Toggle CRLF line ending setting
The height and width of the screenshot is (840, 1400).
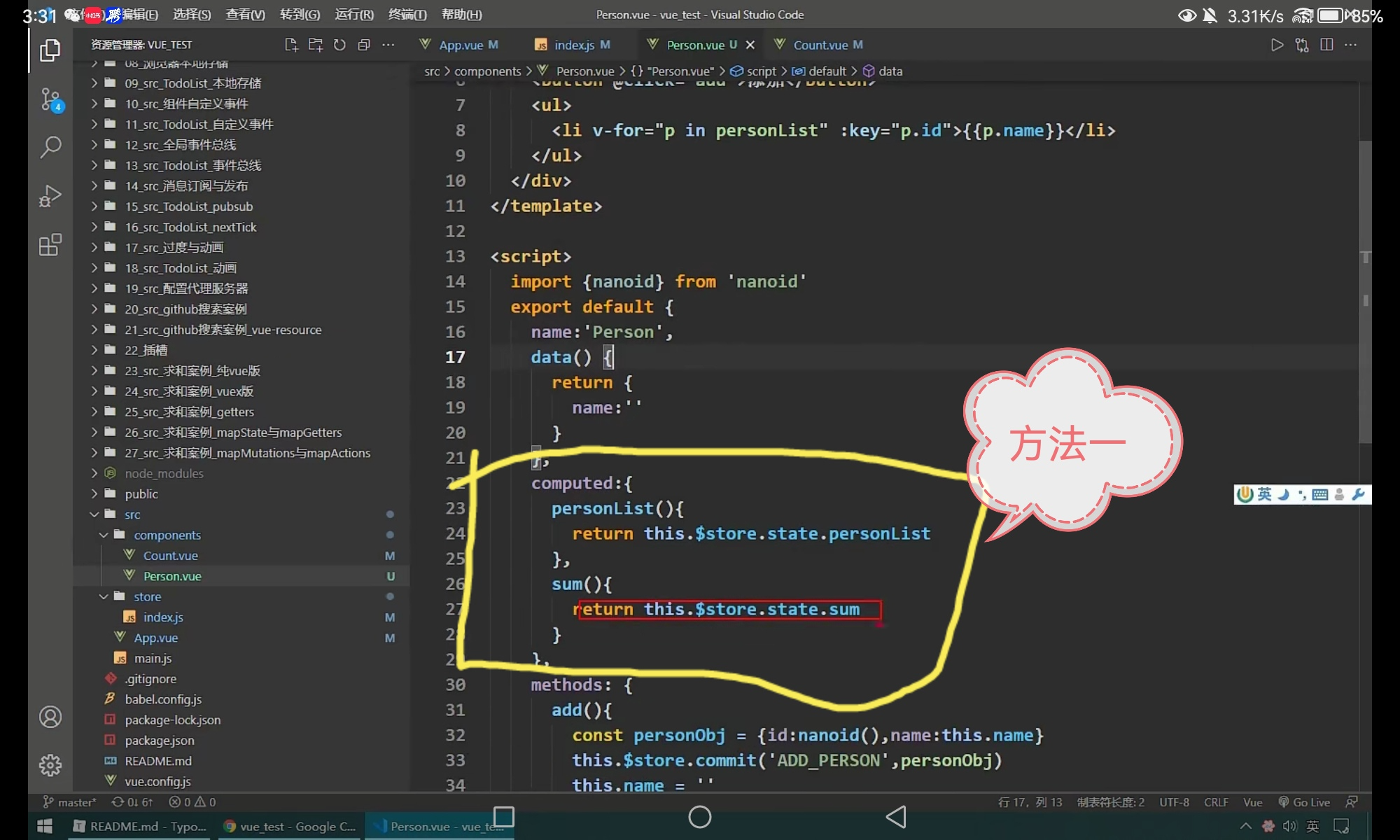point(1216,802)
